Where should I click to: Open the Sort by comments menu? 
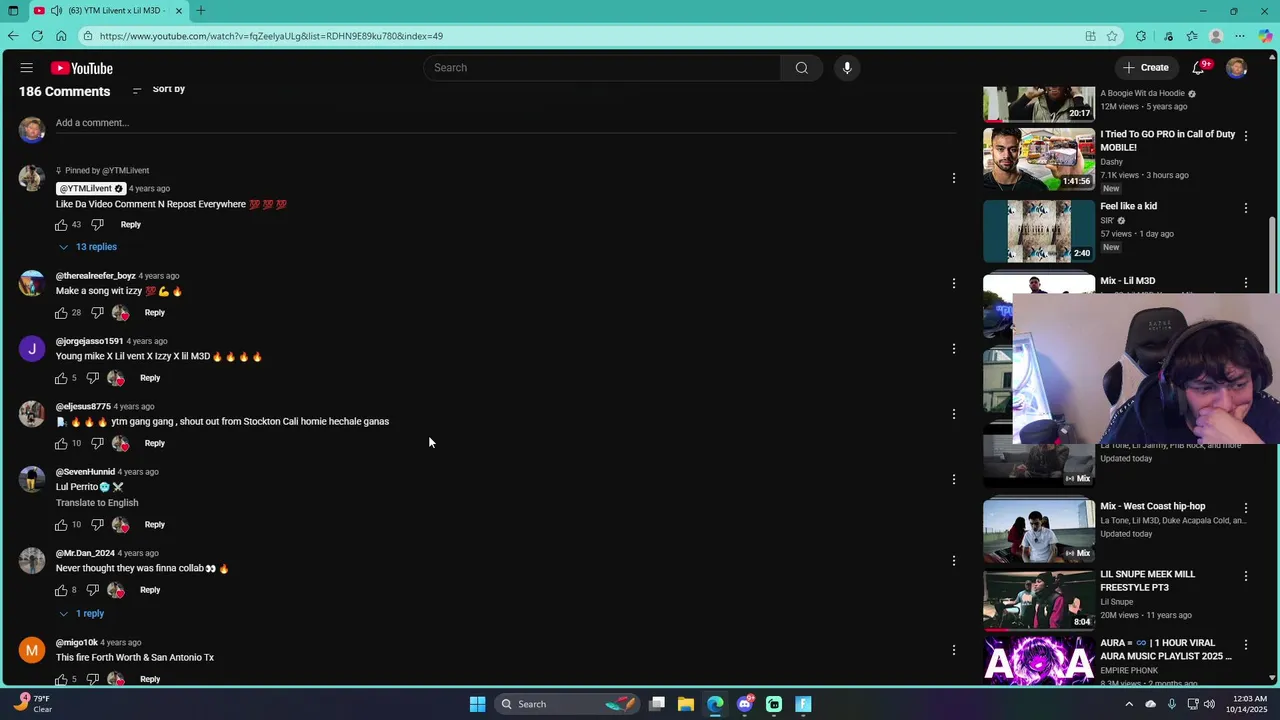159,90
